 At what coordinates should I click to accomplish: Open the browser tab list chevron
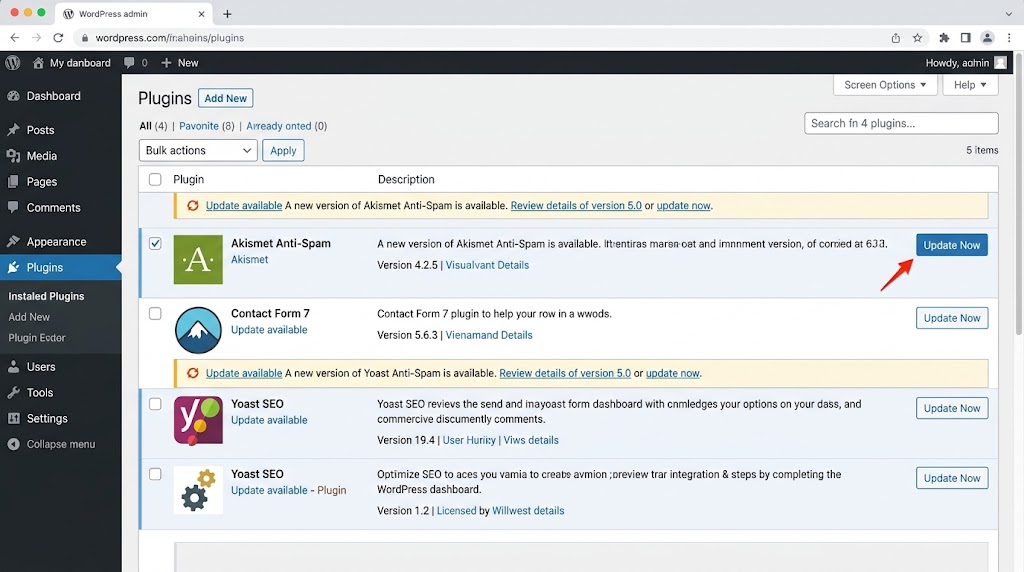(x=1008, y=14)
